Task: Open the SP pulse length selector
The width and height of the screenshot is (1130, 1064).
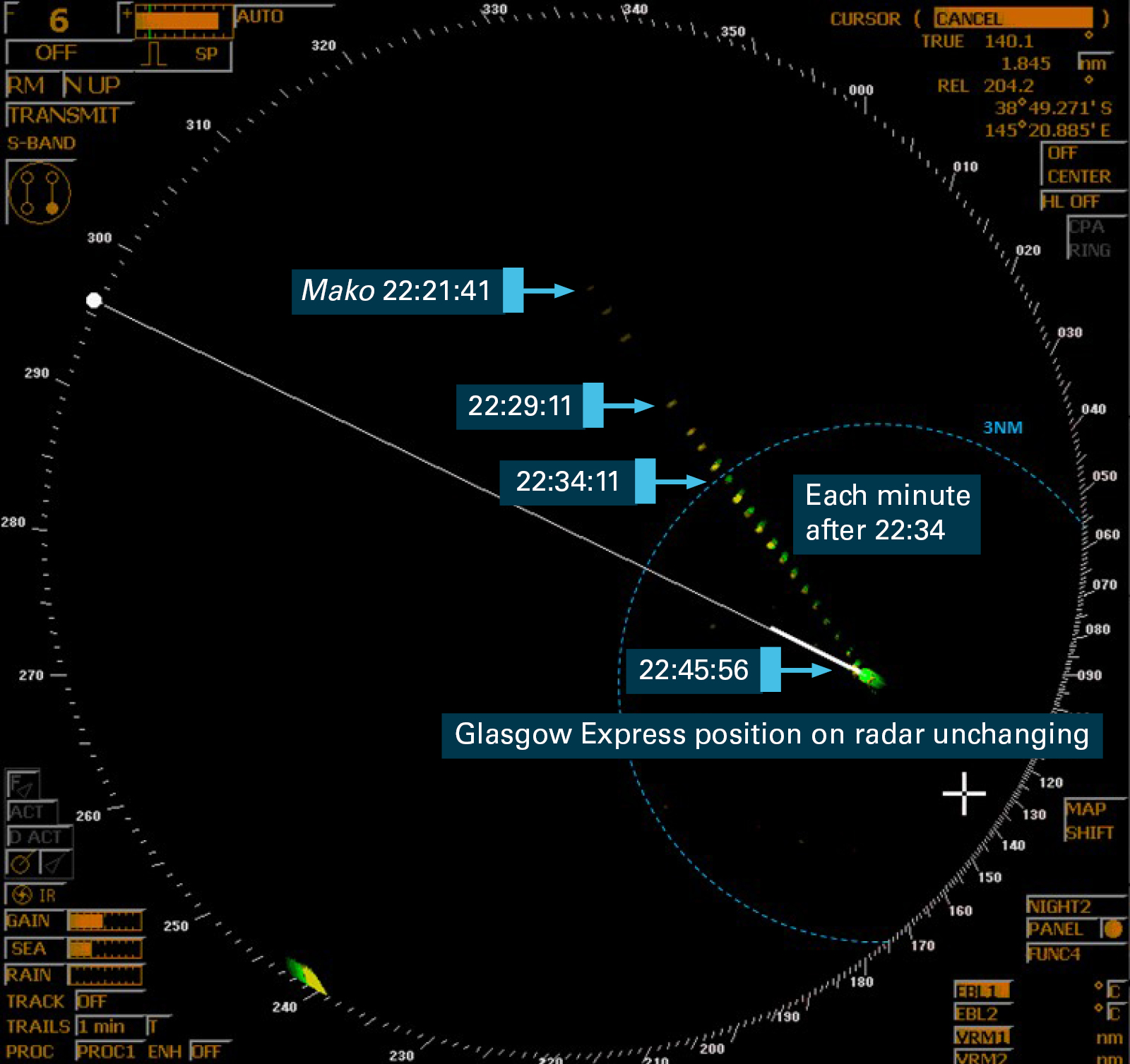Action: (206, 54)
